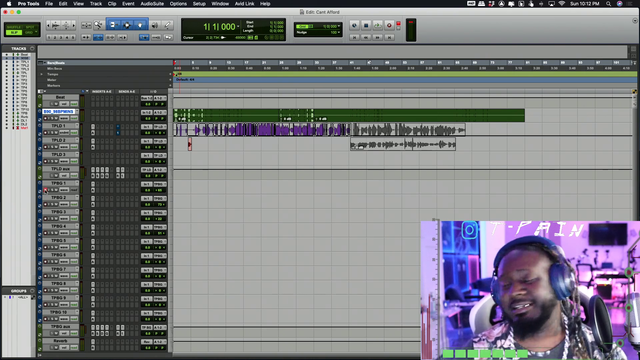
Task: Open the Clip menu
Action: coord(112,4)
